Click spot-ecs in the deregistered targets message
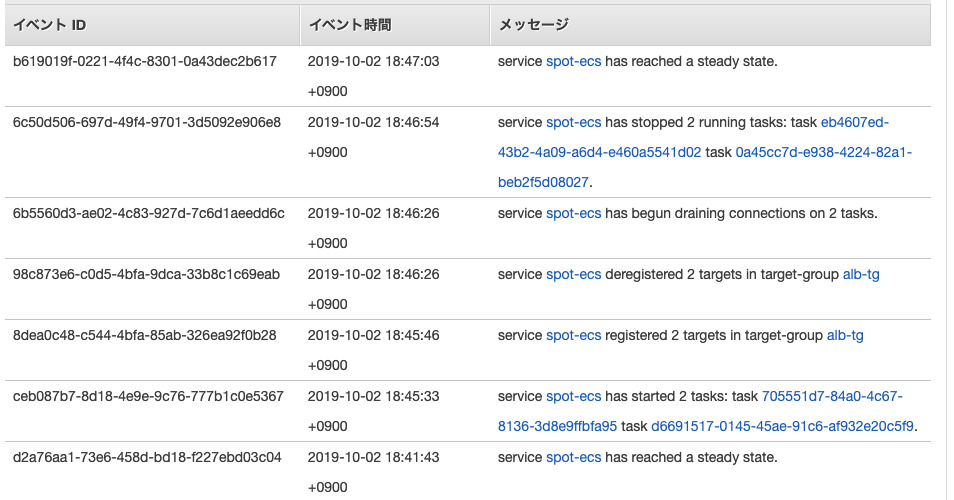Image resolution: width=954 pixels, height=500 pixels. click(x=573, y=274)
